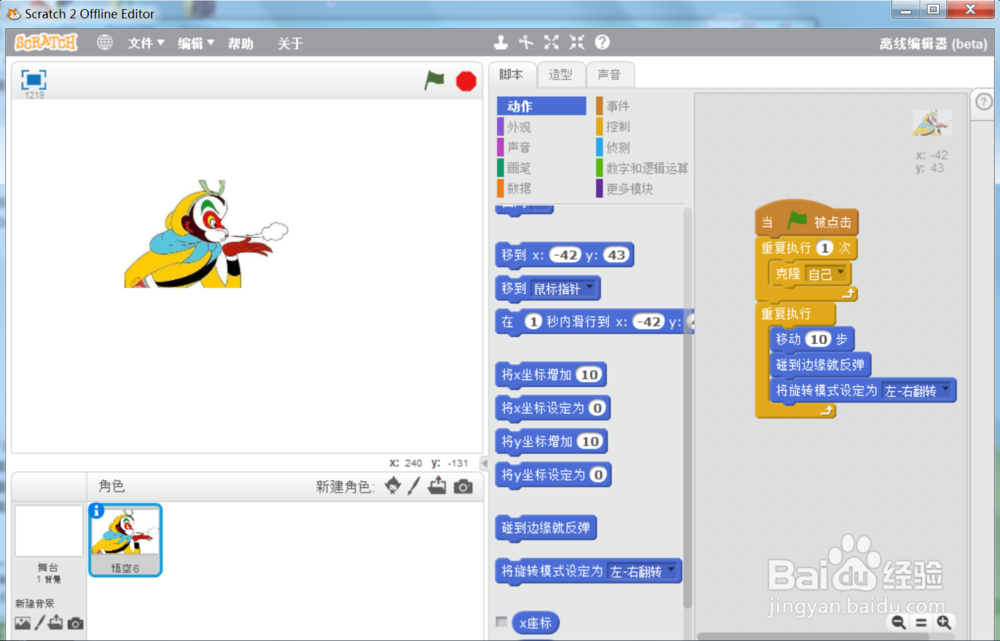Click the monkey sprite on stage
Viewport: 1000px width, 641px height.
[x=206, y=233]
